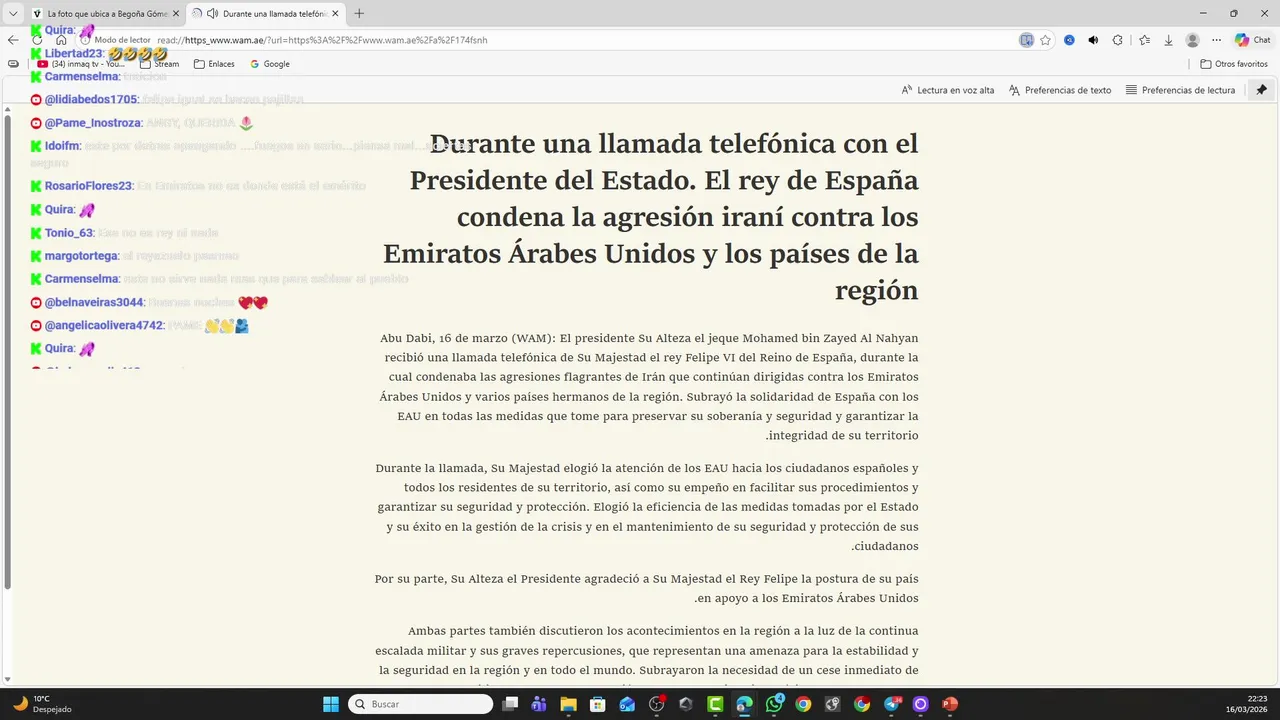Toggle the pin reader toolbar button

1261,90
